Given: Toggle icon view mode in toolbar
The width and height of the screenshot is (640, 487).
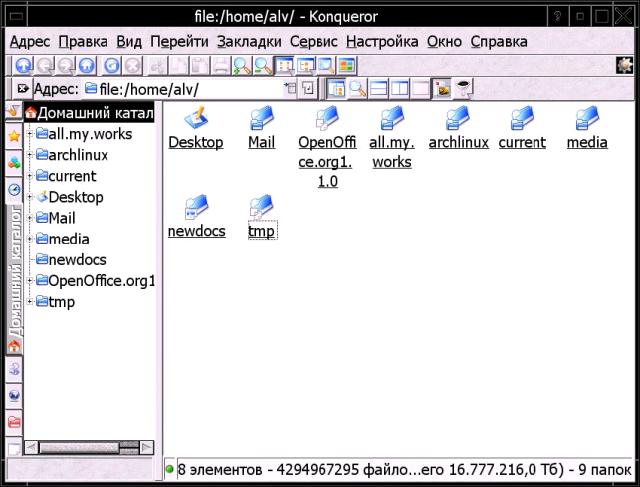Looking at the screenshot, I should [283, 65].
